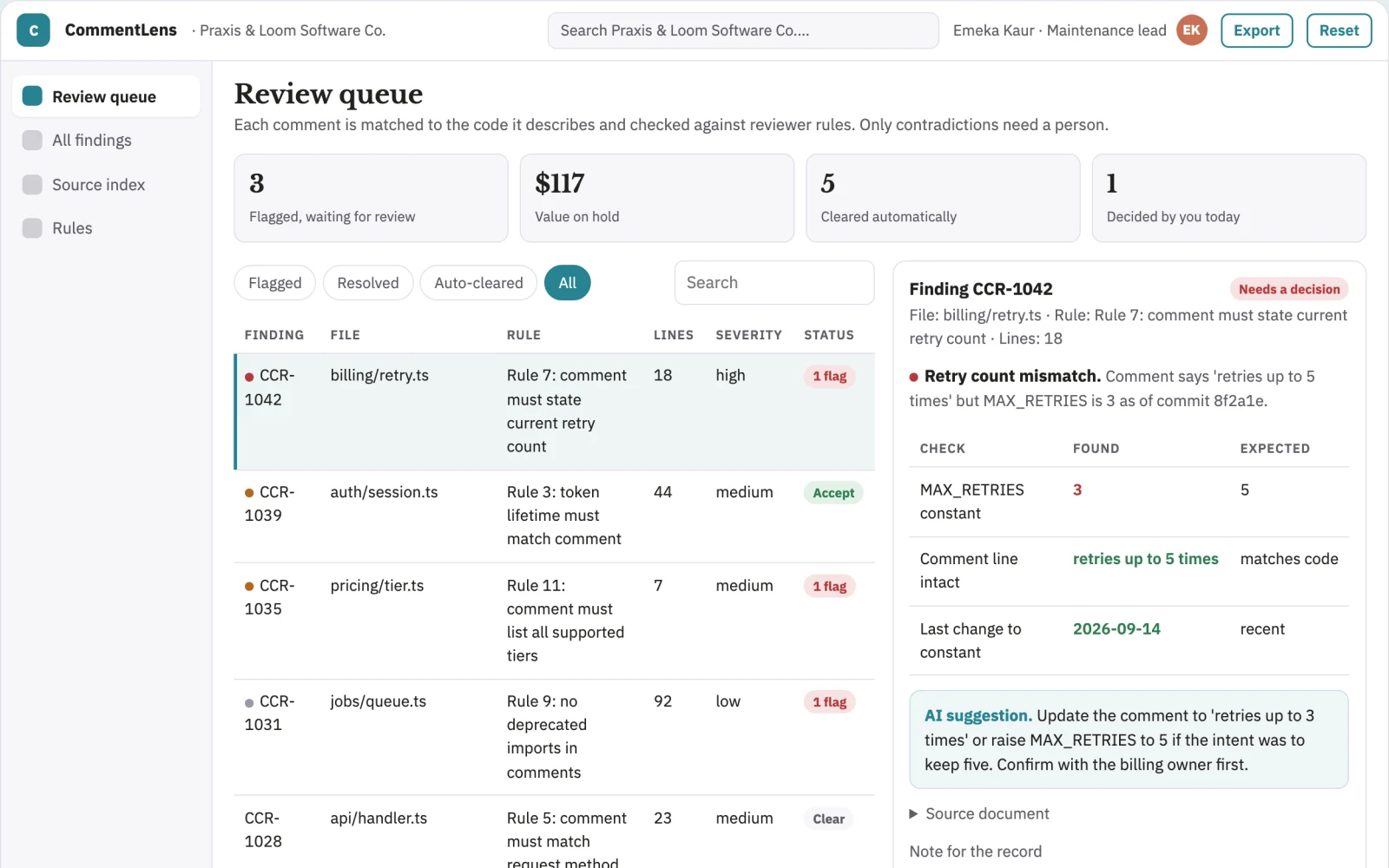Viewport: 1389px width, 868px height.
Task: Open the EK user avatar
Action: click(1191, 30)
